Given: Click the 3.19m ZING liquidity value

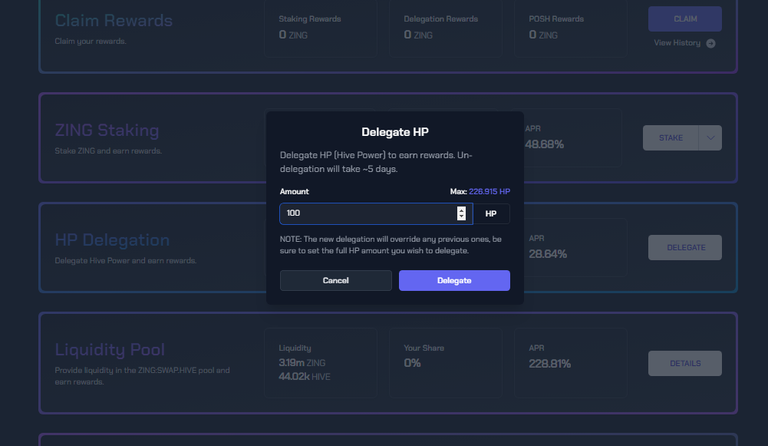Looking at the screenshot, I should tap(302, 363).
